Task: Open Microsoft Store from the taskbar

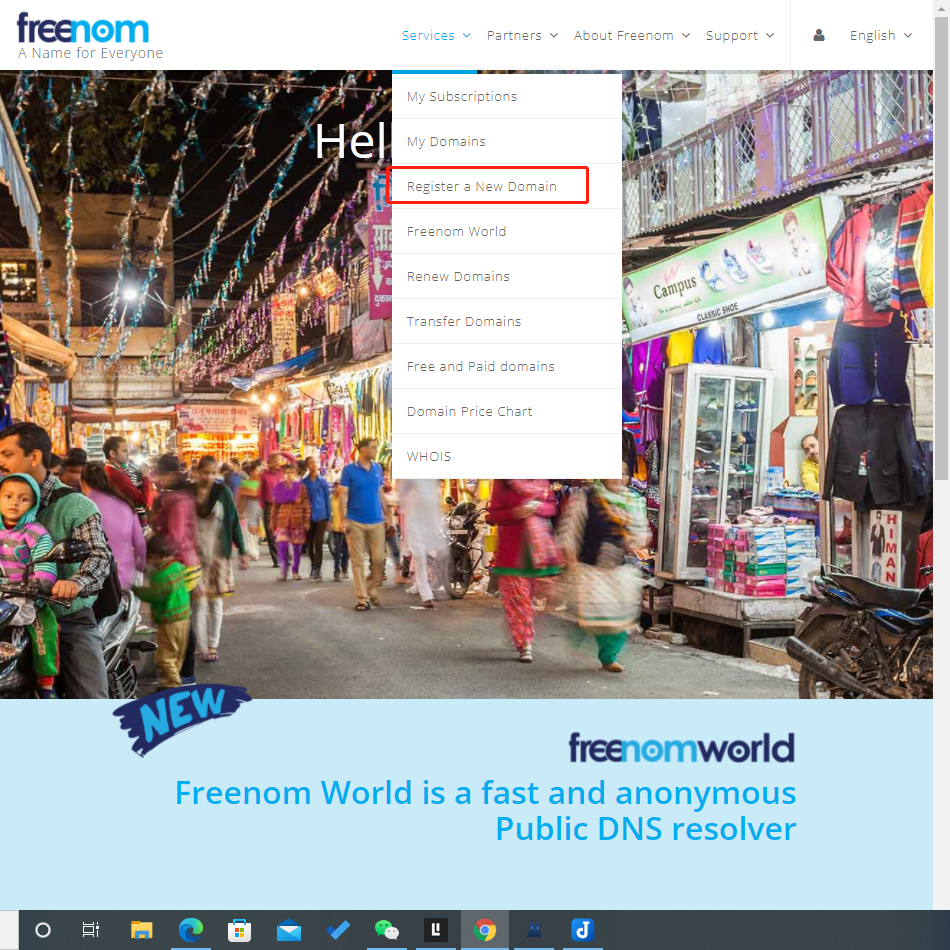Action: pos(239,929)
